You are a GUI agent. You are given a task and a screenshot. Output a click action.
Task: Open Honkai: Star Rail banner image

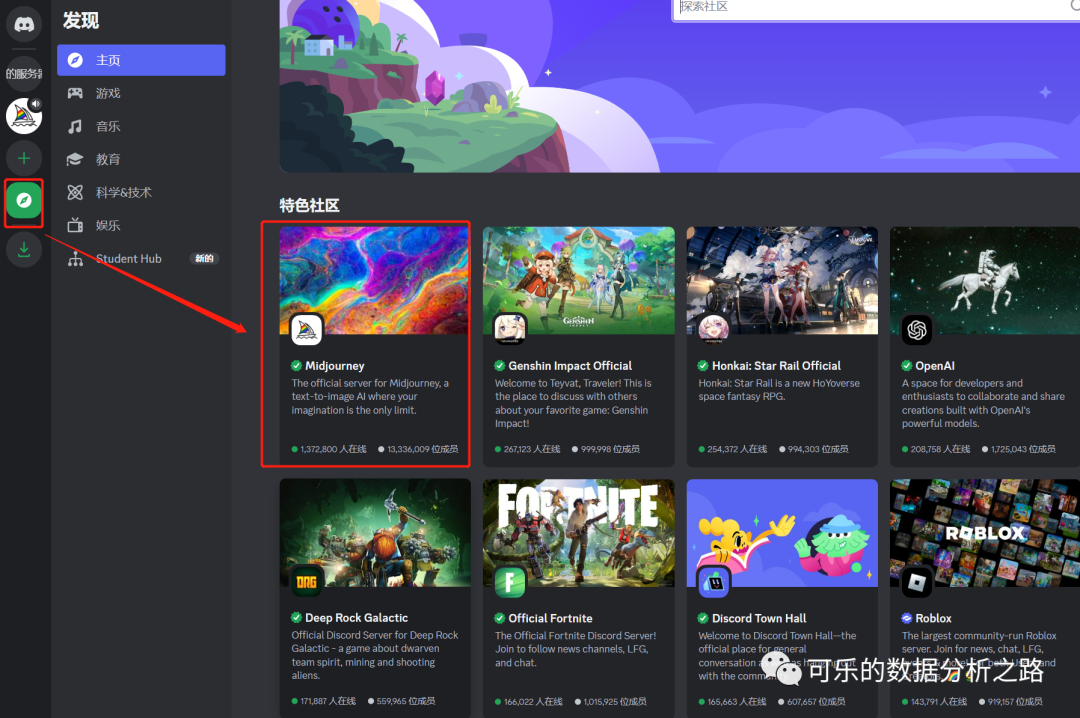[x=782, y=280]
